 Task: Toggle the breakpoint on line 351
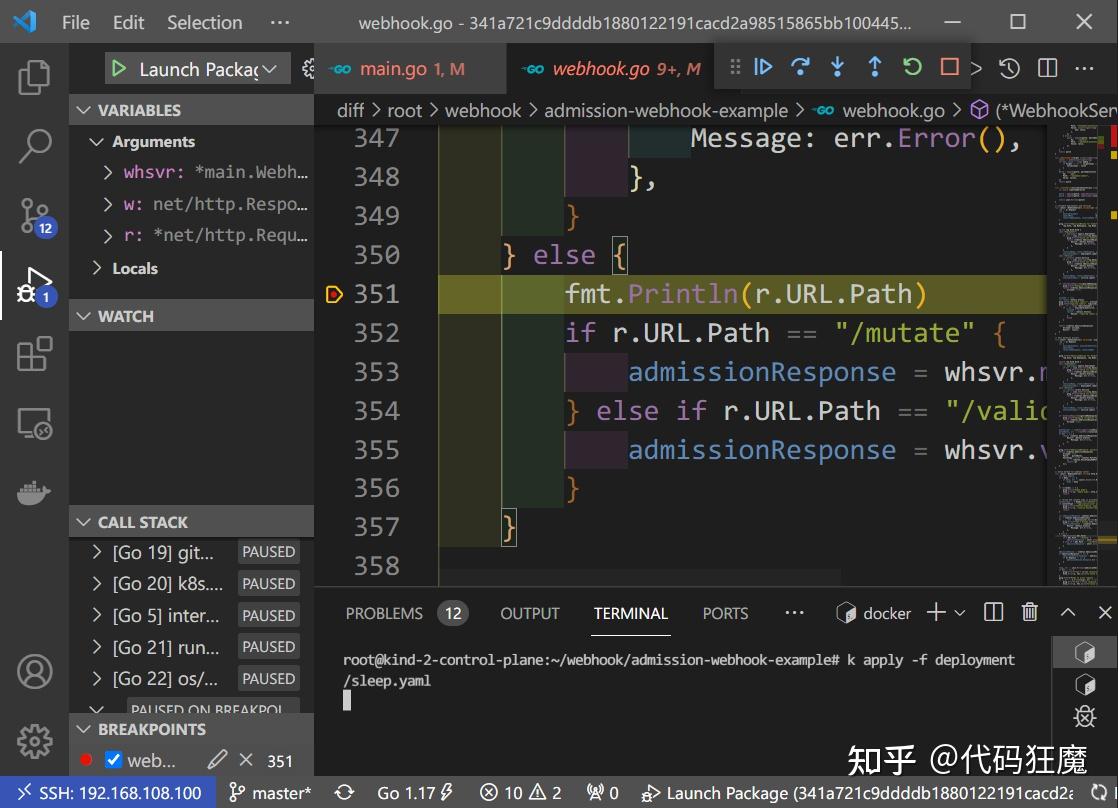click(334, 294)
